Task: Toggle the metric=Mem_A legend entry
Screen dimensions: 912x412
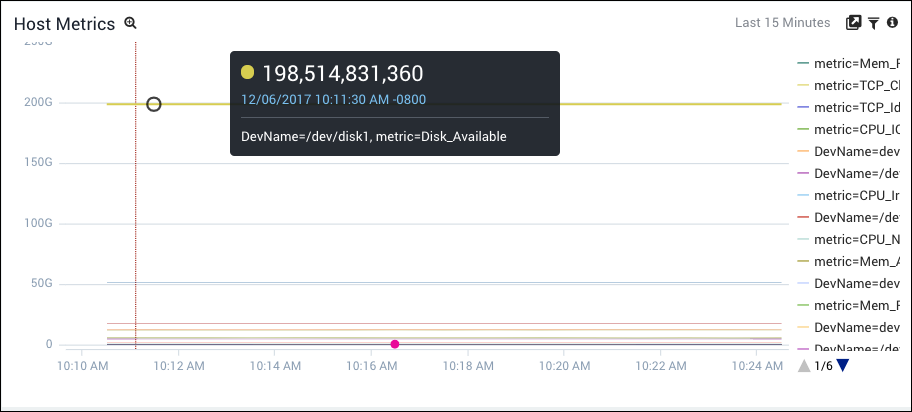Action: pyautogui.click(x=856, y=261)
